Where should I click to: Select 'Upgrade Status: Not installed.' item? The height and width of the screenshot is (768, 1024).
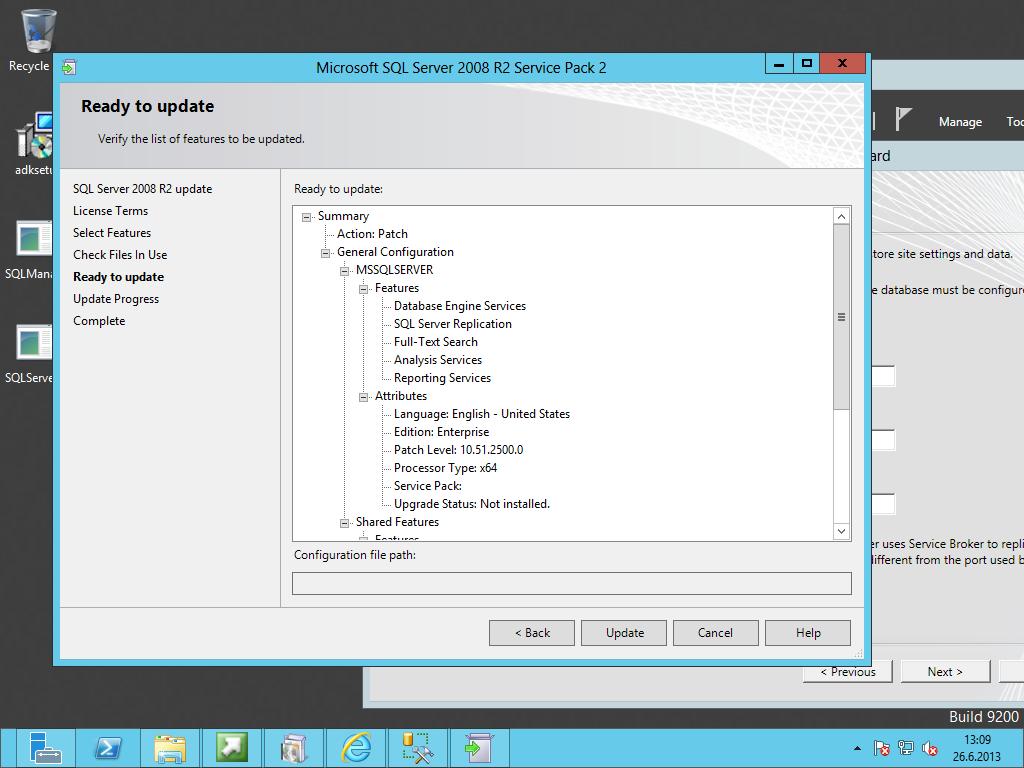(472, 504)
